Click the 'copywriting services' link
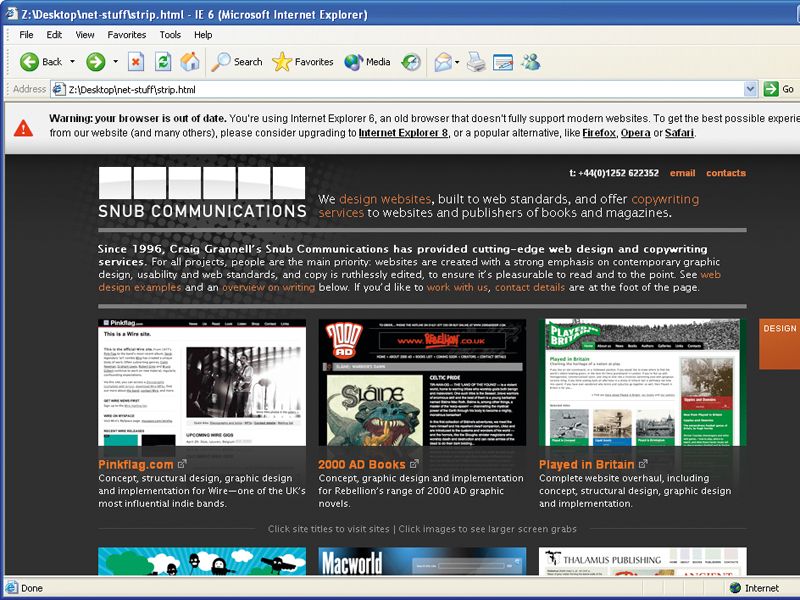This screenshot has width=800, height=600. point(665,199)
